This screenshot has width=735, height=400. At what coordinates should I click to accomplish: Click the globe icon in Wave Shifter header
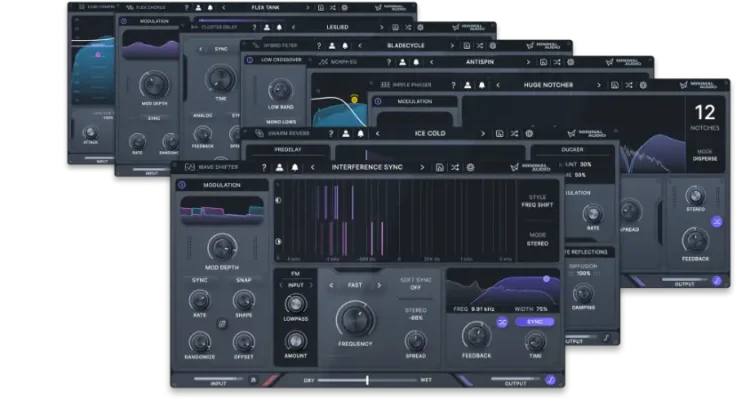471,167
